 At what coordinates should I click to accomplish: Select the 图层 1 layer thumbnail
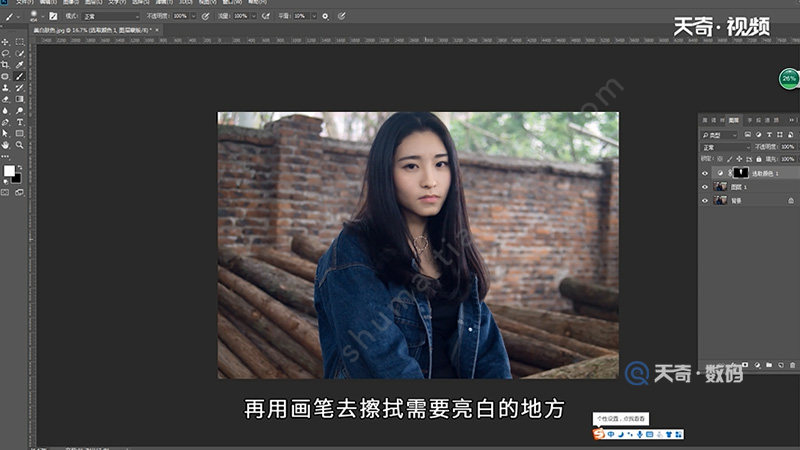pyautogui.click(x=720, y=187)
